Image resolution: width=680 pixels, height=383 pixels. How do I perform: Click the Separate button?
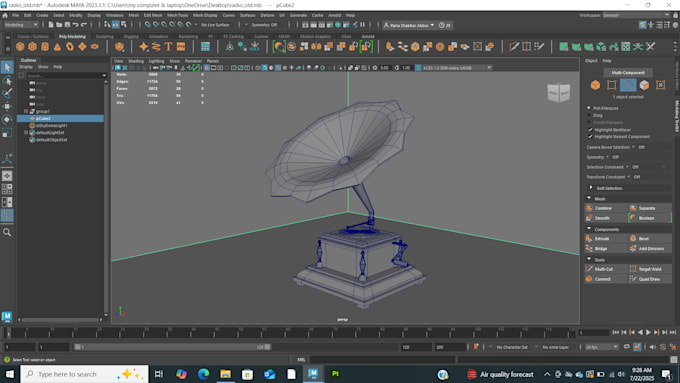650,208
